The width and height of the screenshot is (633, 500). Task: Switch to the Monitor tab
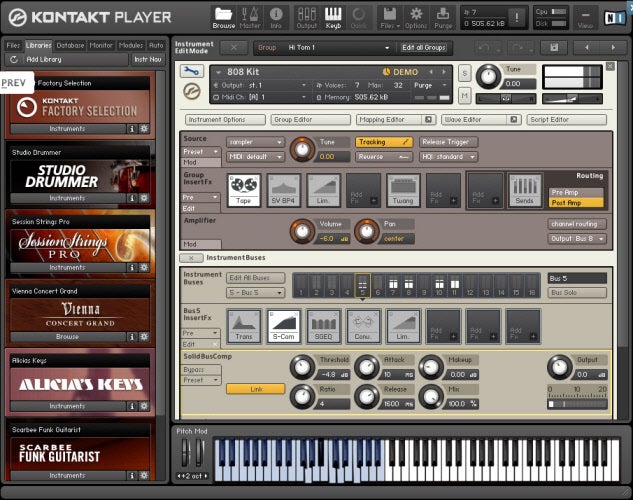pos(101,46)
